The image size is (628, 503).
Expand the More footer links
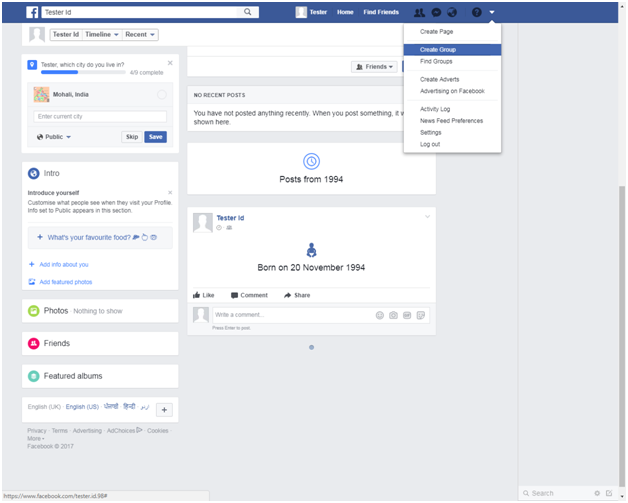(36, 439)
